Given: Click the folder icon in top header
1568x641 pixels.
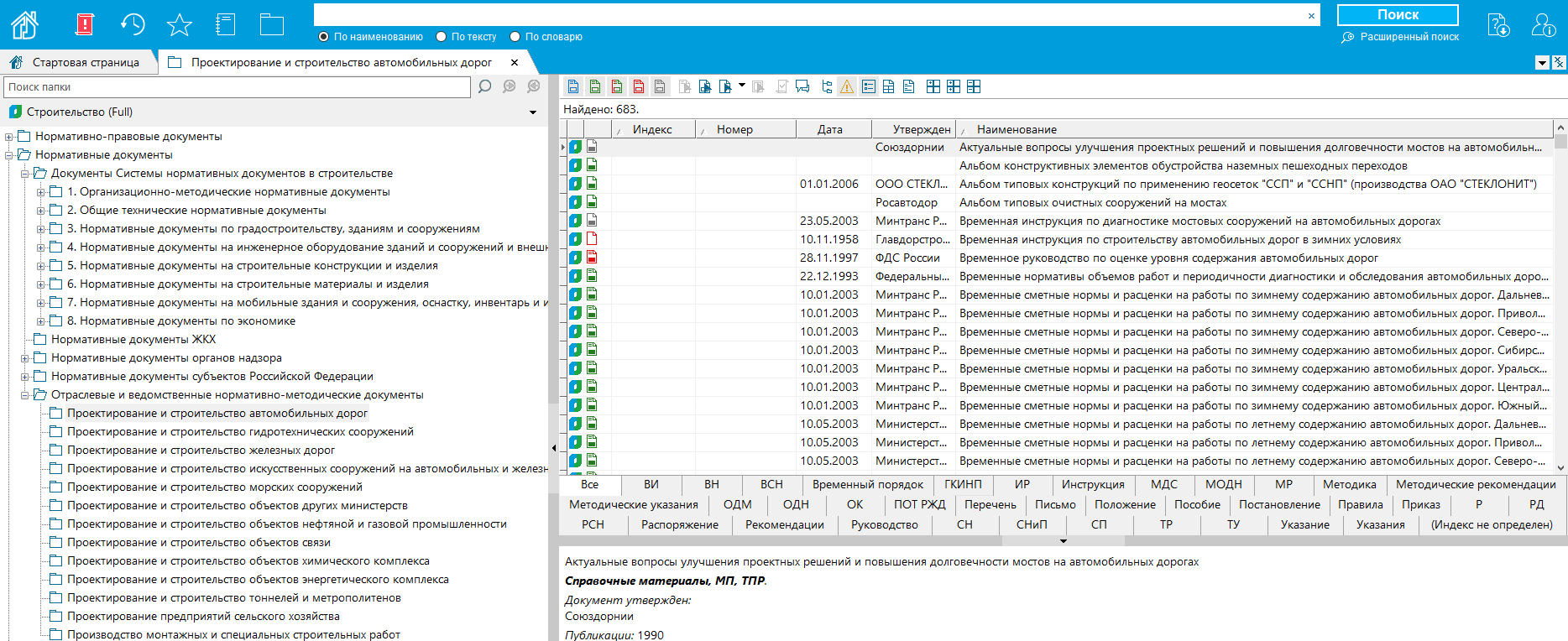Looking at the screenshot, I should (272, 24).
